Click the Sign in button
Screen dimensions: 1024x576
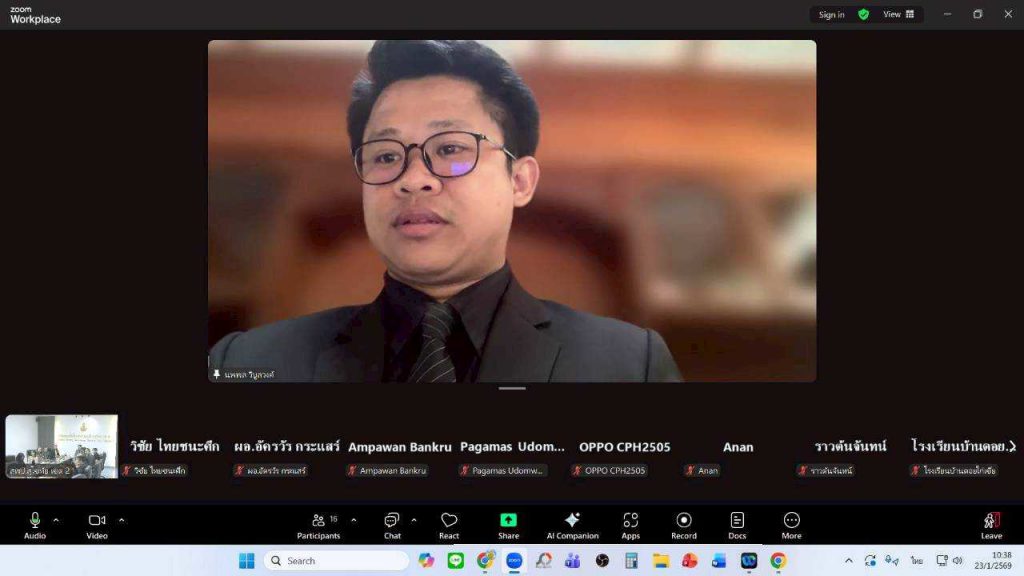tap(831, 14)
